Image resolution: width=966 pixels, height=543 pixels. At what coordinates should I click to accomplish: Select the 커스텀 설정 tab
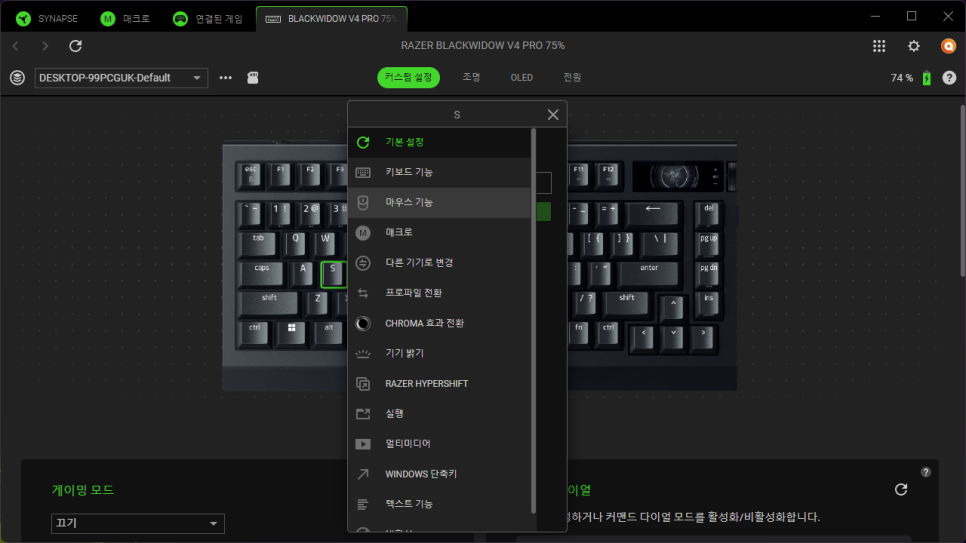click(408, 78)
